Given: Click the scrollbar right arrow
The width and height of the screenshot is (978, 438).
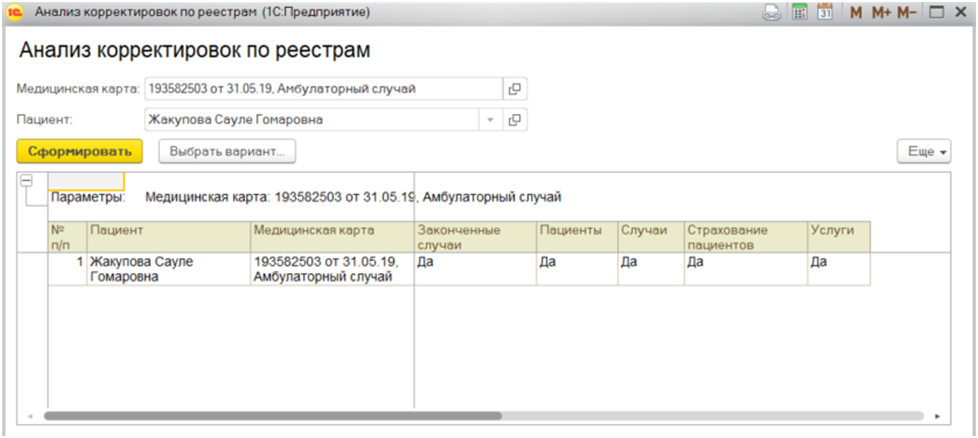Looking at the screenshot, I should 937,416.
